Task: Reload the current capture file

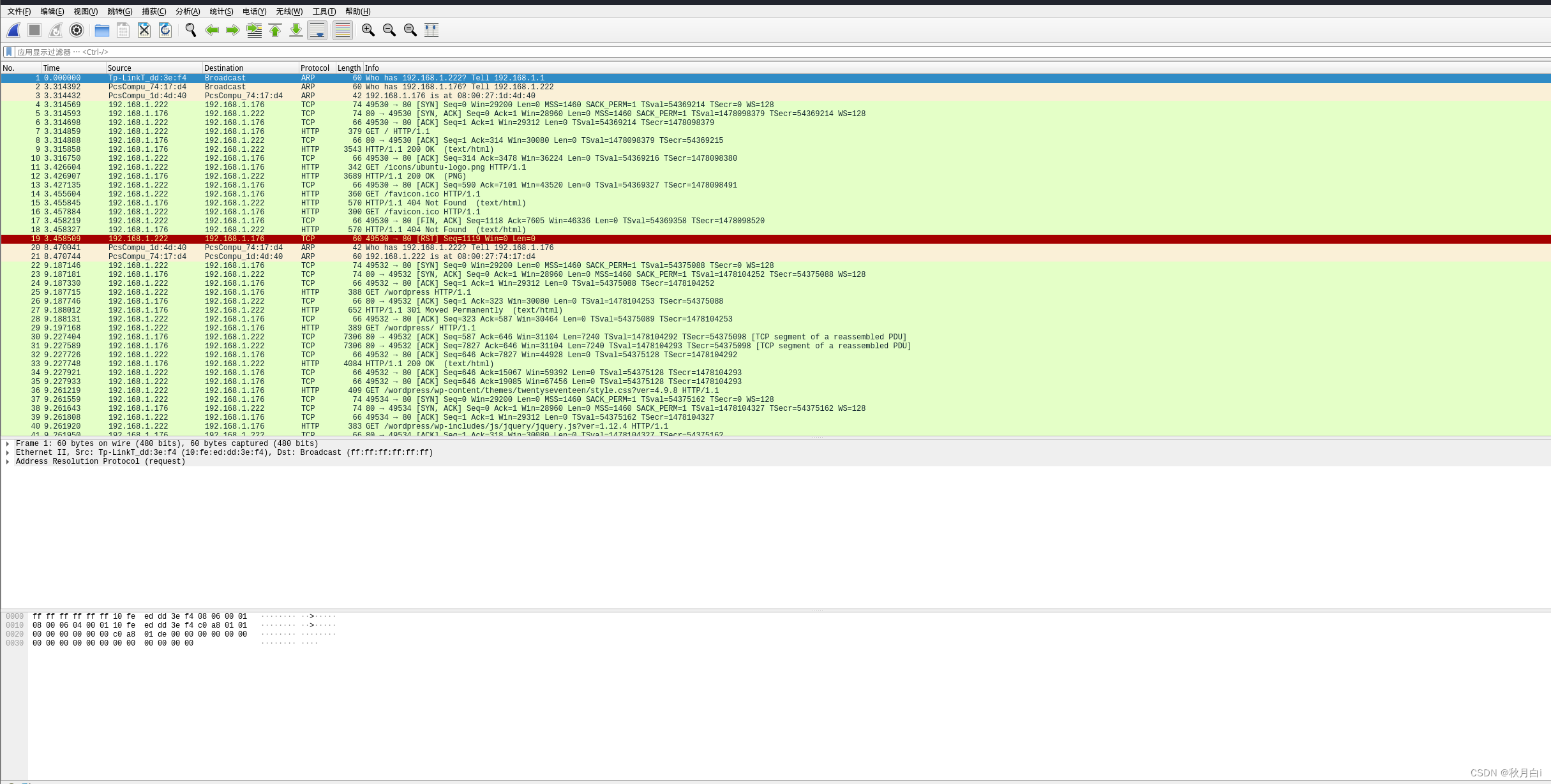Action: point(165,30)
